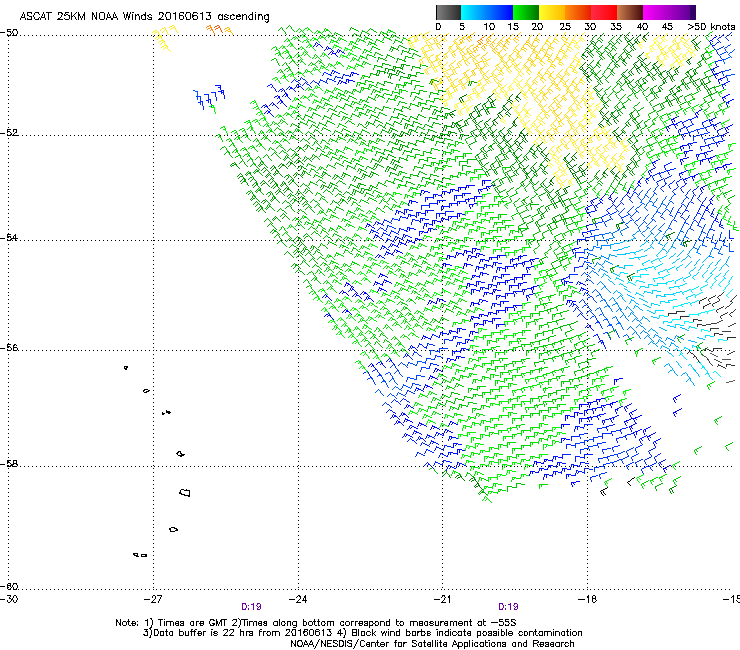Click the largest island outline below latitude -58
Image resolution: width=740 pixels, height=650 pixels.
pos(185,492)
